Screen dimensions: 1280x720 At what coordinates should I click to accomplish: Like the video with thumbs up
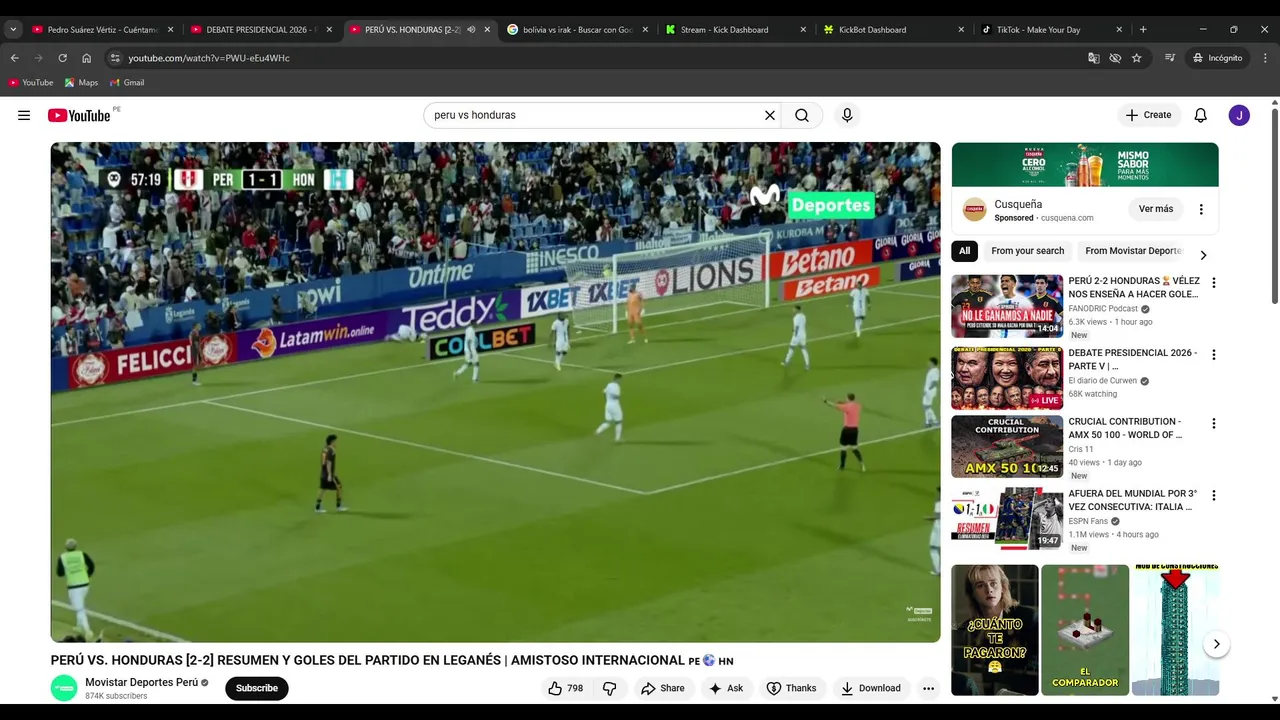click(x=565, y=688)
